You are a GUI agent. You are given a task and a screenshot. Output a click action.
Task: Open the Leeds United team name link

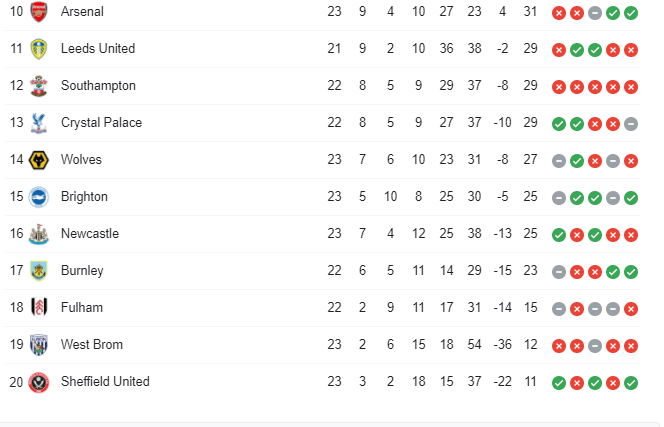[x=98, y=48]
